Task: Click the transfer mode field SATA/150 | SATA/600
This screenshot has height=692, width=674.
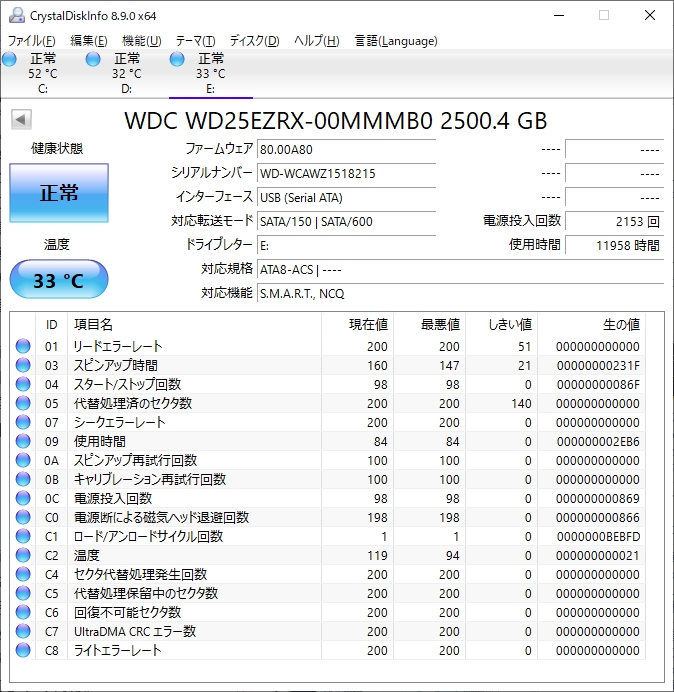Action: coord(346,221)
